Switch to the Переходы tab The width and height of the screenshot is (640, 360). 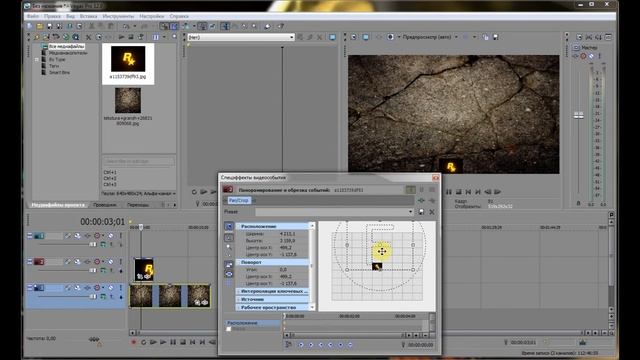click(138, 205)
